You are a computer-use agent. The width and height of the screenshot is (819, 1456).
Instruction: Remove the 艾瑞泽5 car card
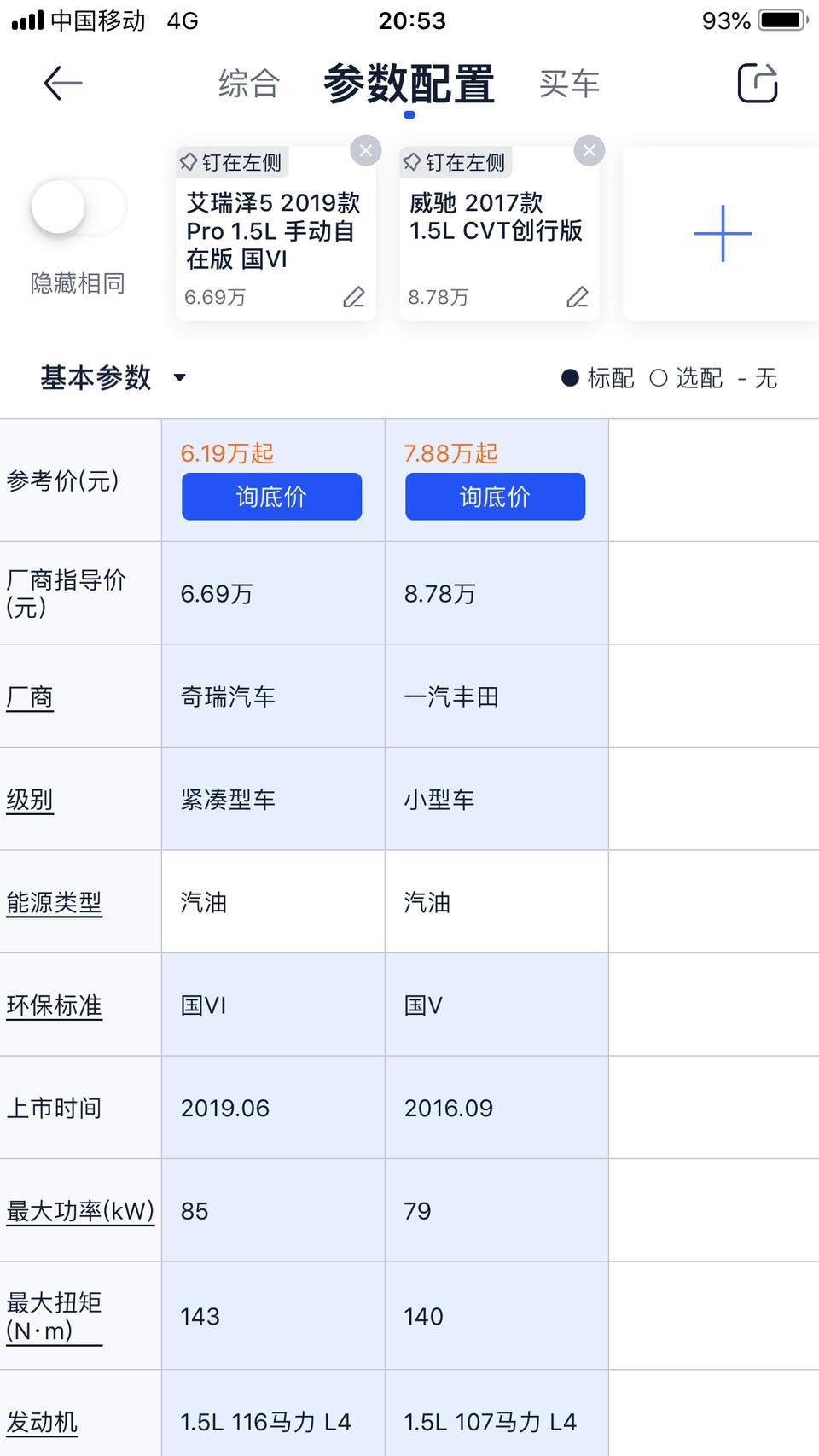click(366, 150)
